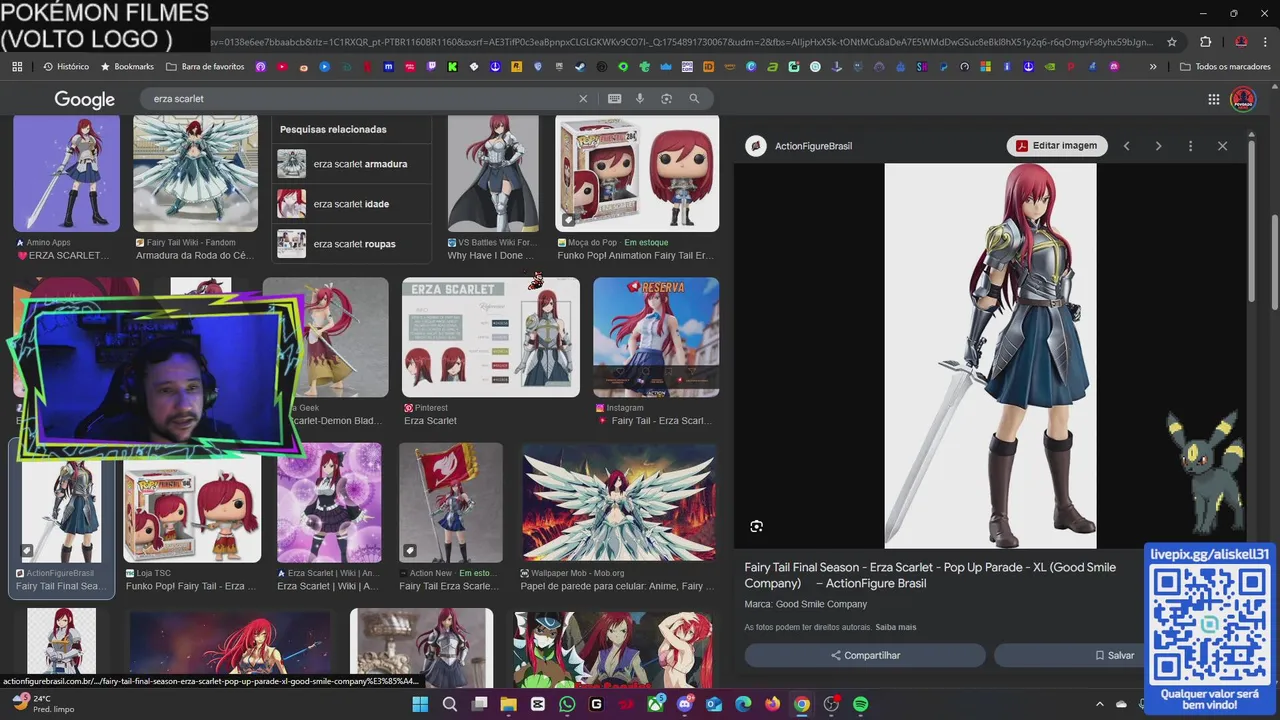
Task: Click the large Erza figure preview image
Action: [990, 356]
